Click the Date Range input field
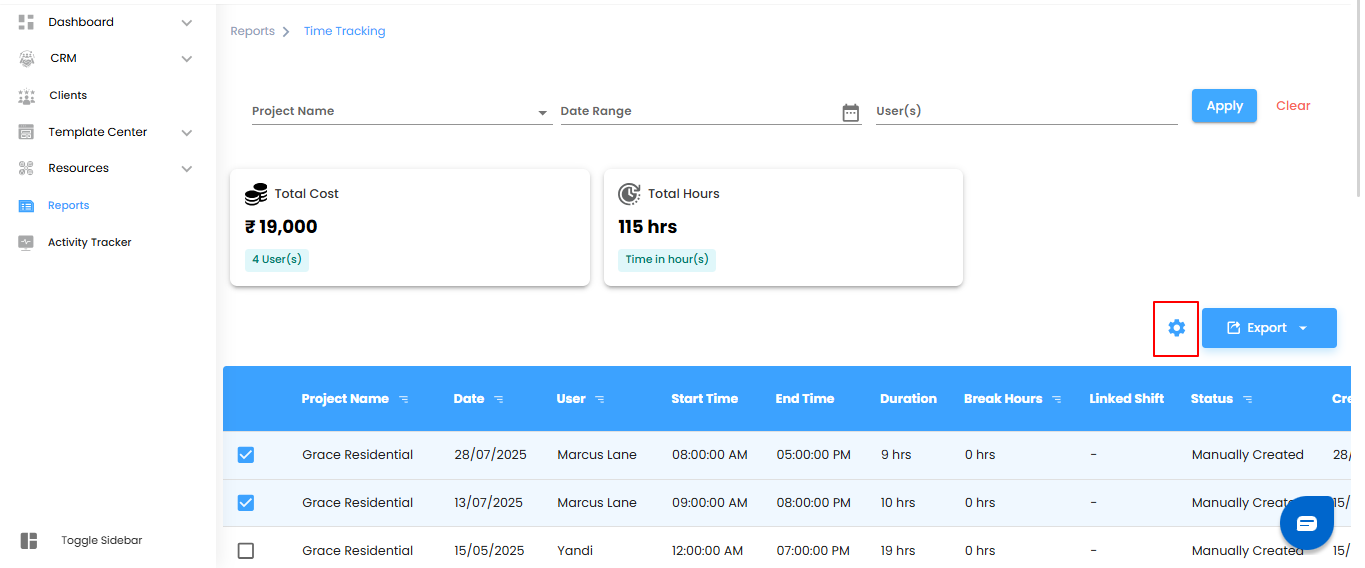Image resolution: width=1365 pixels, height=568 pixels. click(x=711, y=112)
